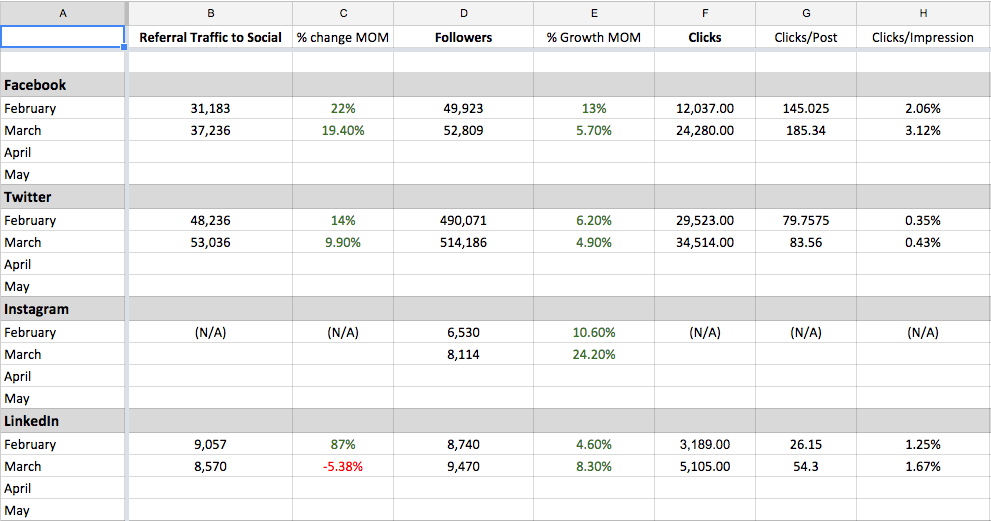Screen dimensions: 991x521
Task: Click the 'Followers' header cell
Action: pos(463,37)
